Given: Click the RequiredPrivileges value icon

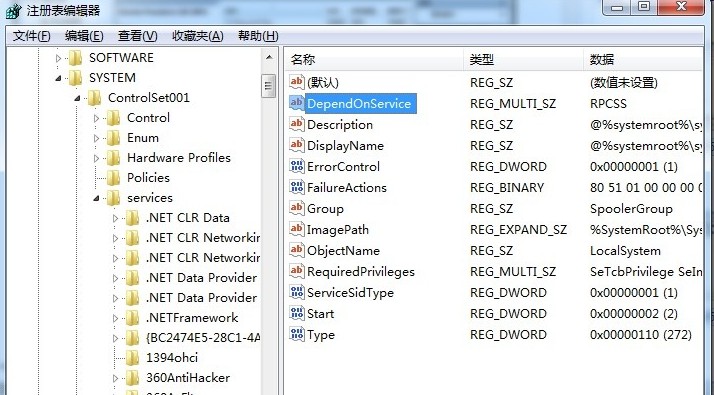Looking at the screenshot, I should click(x=296, y=271).
